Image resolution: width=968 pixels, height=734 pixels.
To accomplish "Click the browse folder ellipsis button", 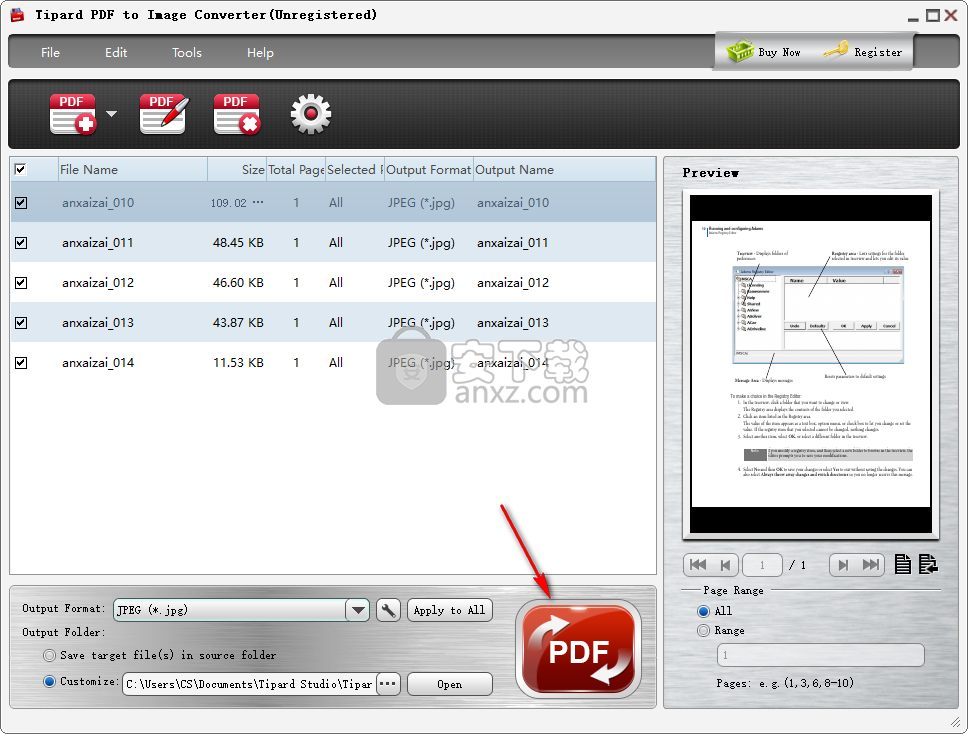I will (388, 684).
